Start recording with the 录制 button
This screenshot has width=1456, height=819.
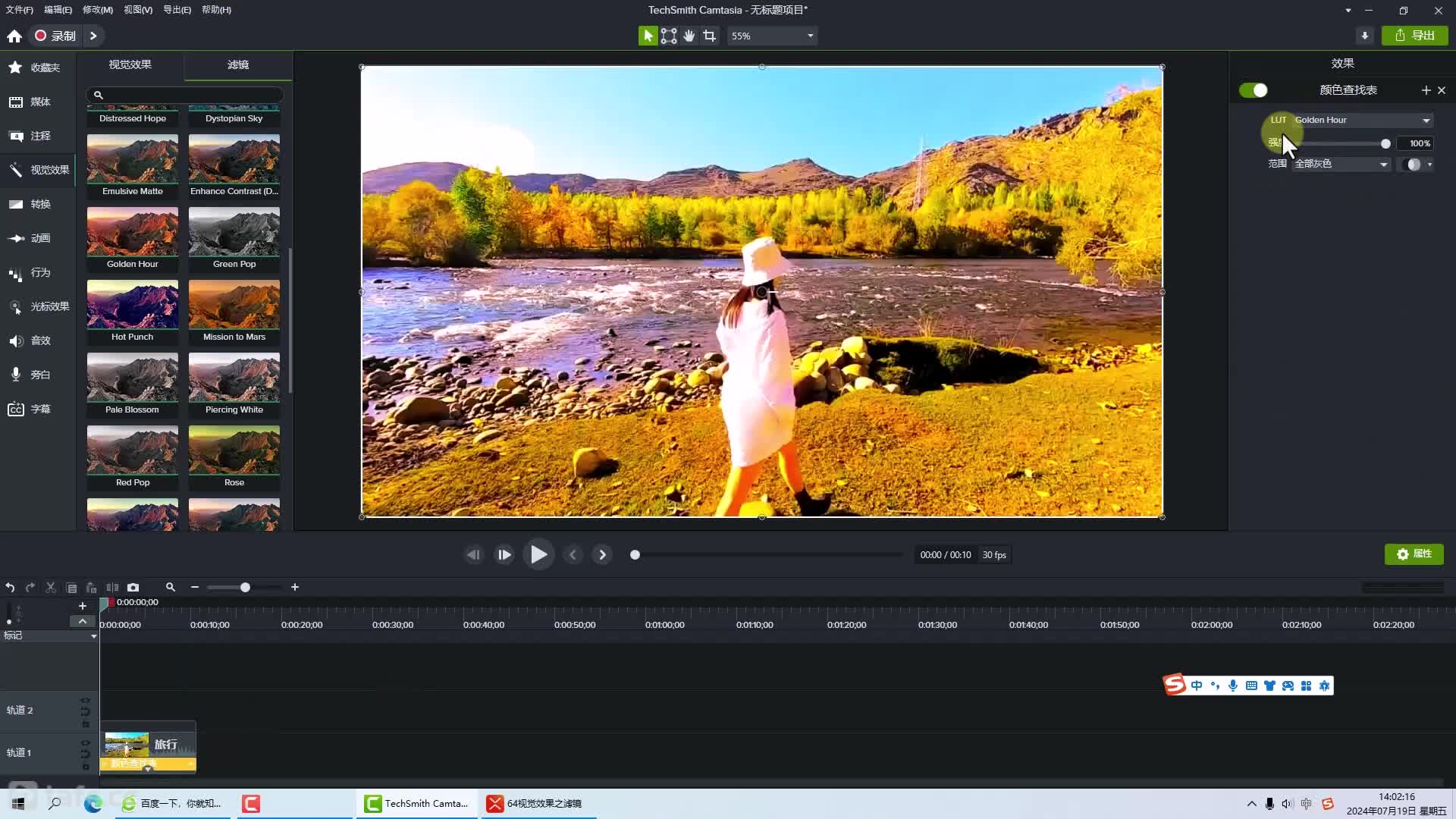tap(55, 36)
